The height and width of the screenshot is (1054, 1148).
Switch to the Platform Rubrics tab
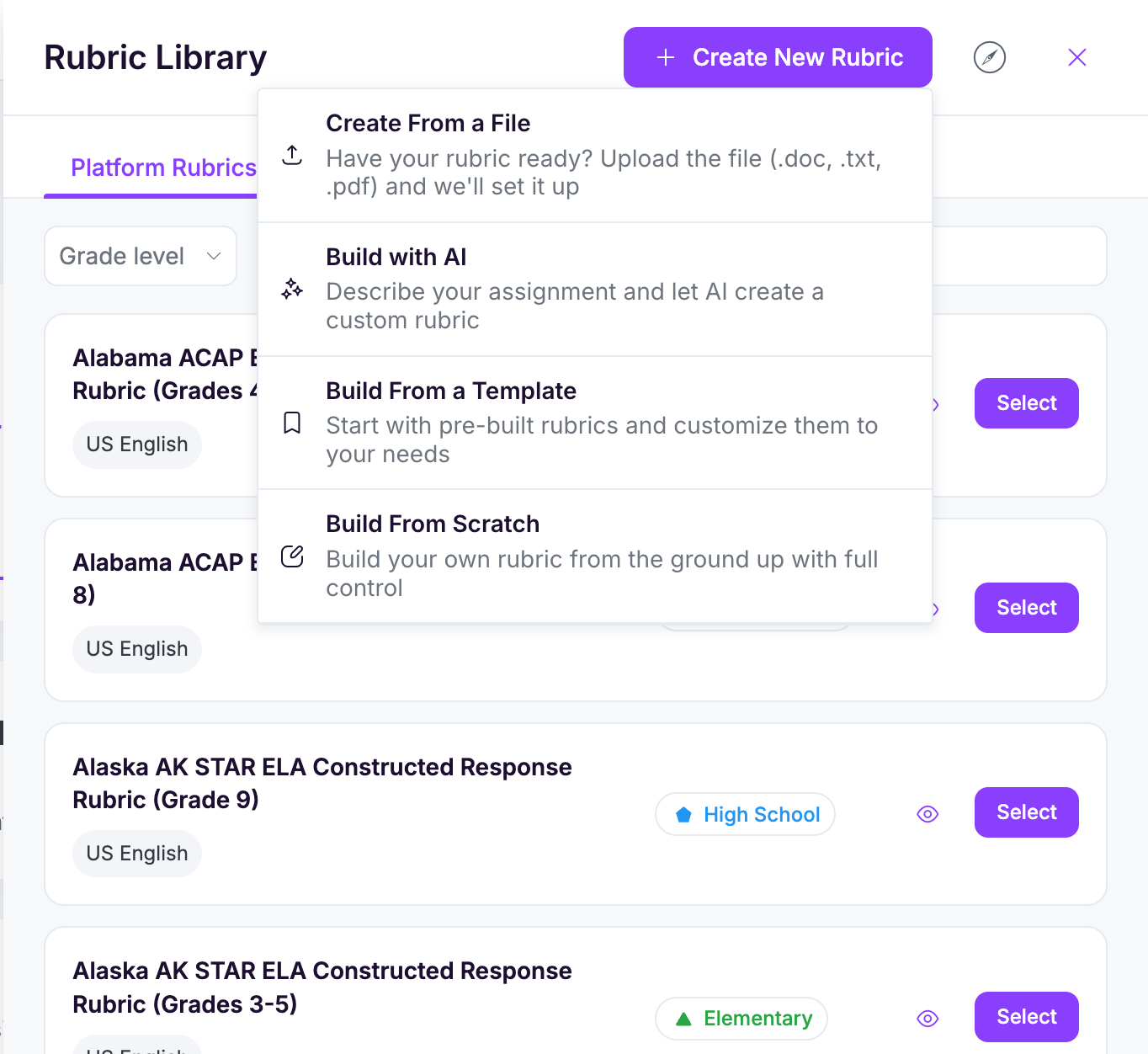click(163, 168)
